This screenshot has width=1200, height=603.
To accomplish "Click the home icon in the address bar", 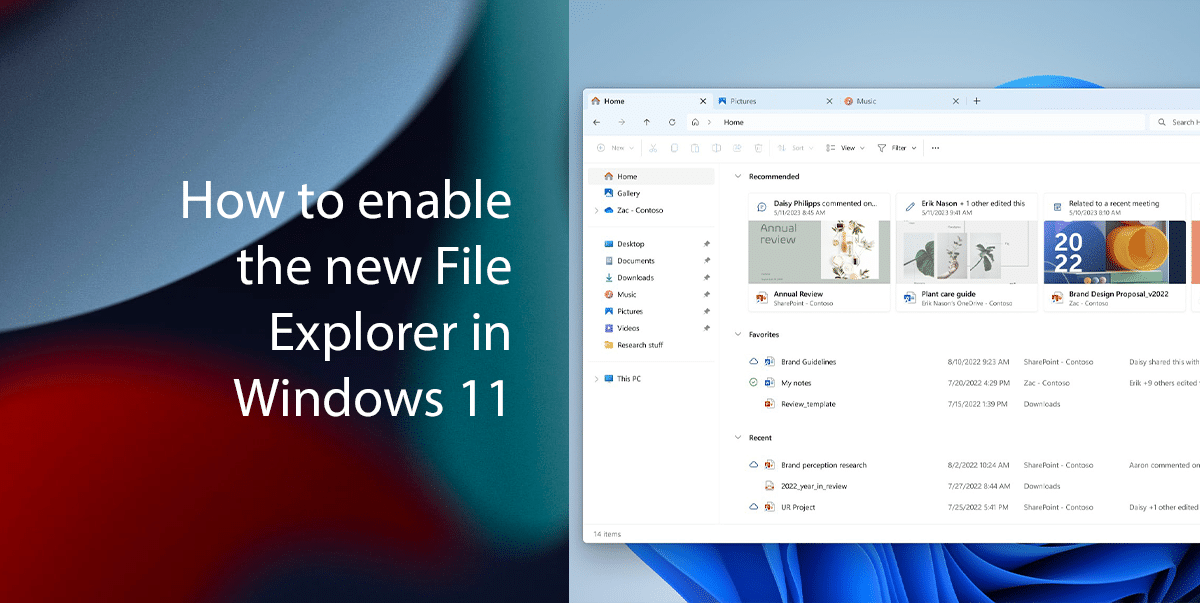I will [x=695, y=122].
